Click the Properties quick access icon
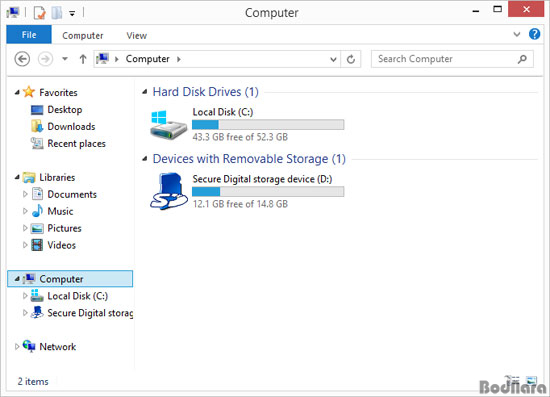The image size is (550, 397). click(39, 13)
